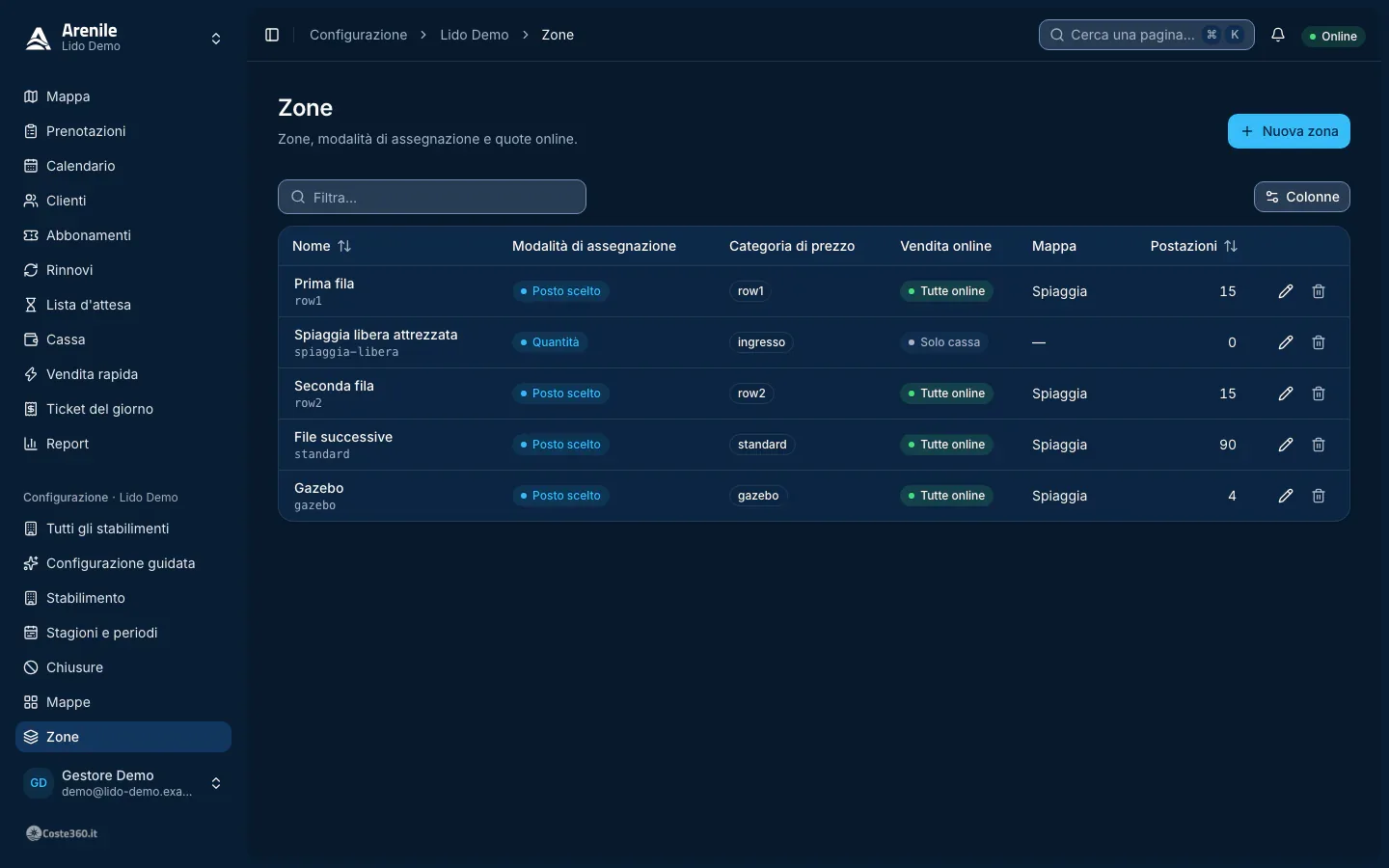
Task: Focus the Filtra filter field
Action: 432,197
